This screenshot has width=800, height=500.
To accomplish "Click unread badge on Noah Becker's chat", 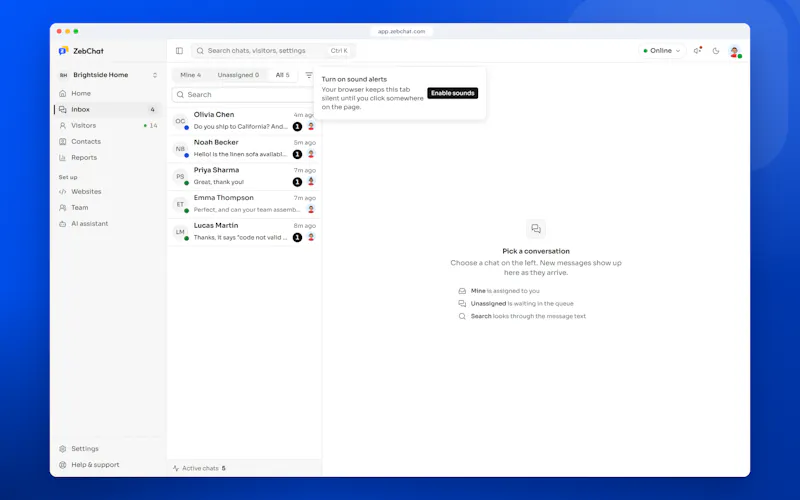I will coord(297,154).
